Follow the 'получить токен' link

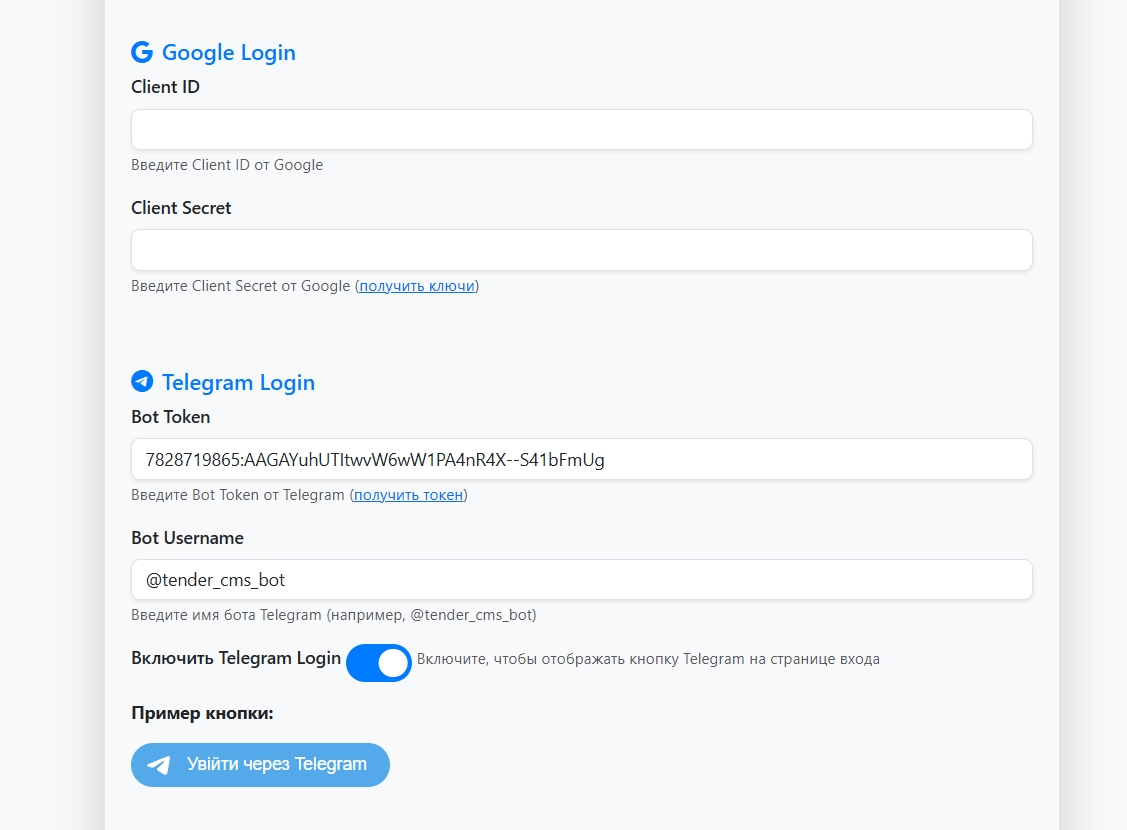coord(408,495)
